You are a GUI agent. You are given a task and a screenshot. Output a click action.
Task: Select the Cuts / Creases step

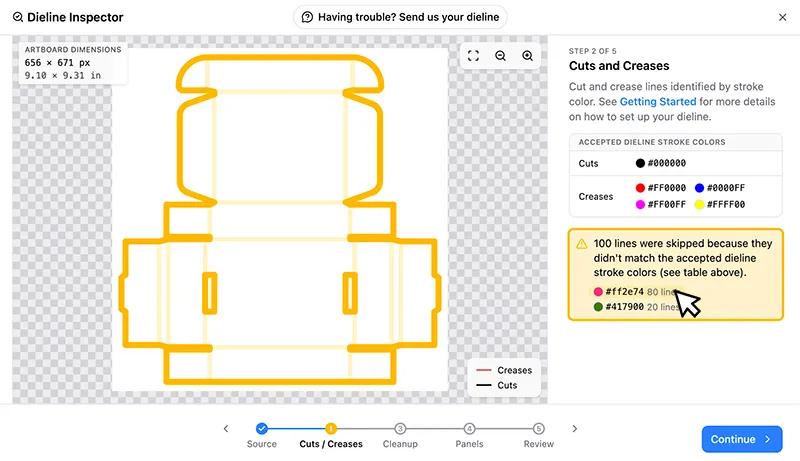pos(331,429)
